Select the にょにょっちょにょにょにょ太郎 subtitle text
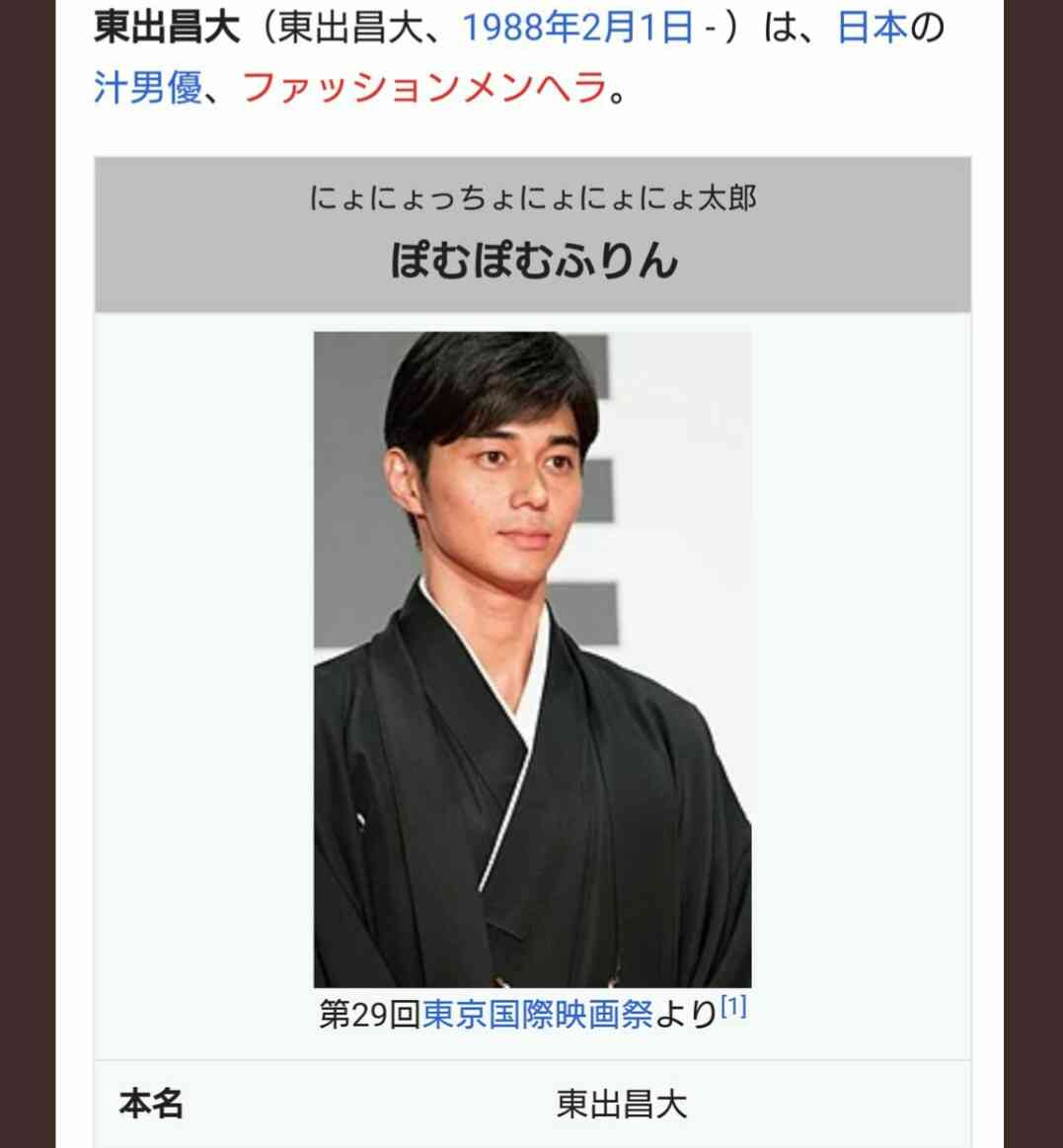This screenshot has height=1148, width=1063. 532,197
